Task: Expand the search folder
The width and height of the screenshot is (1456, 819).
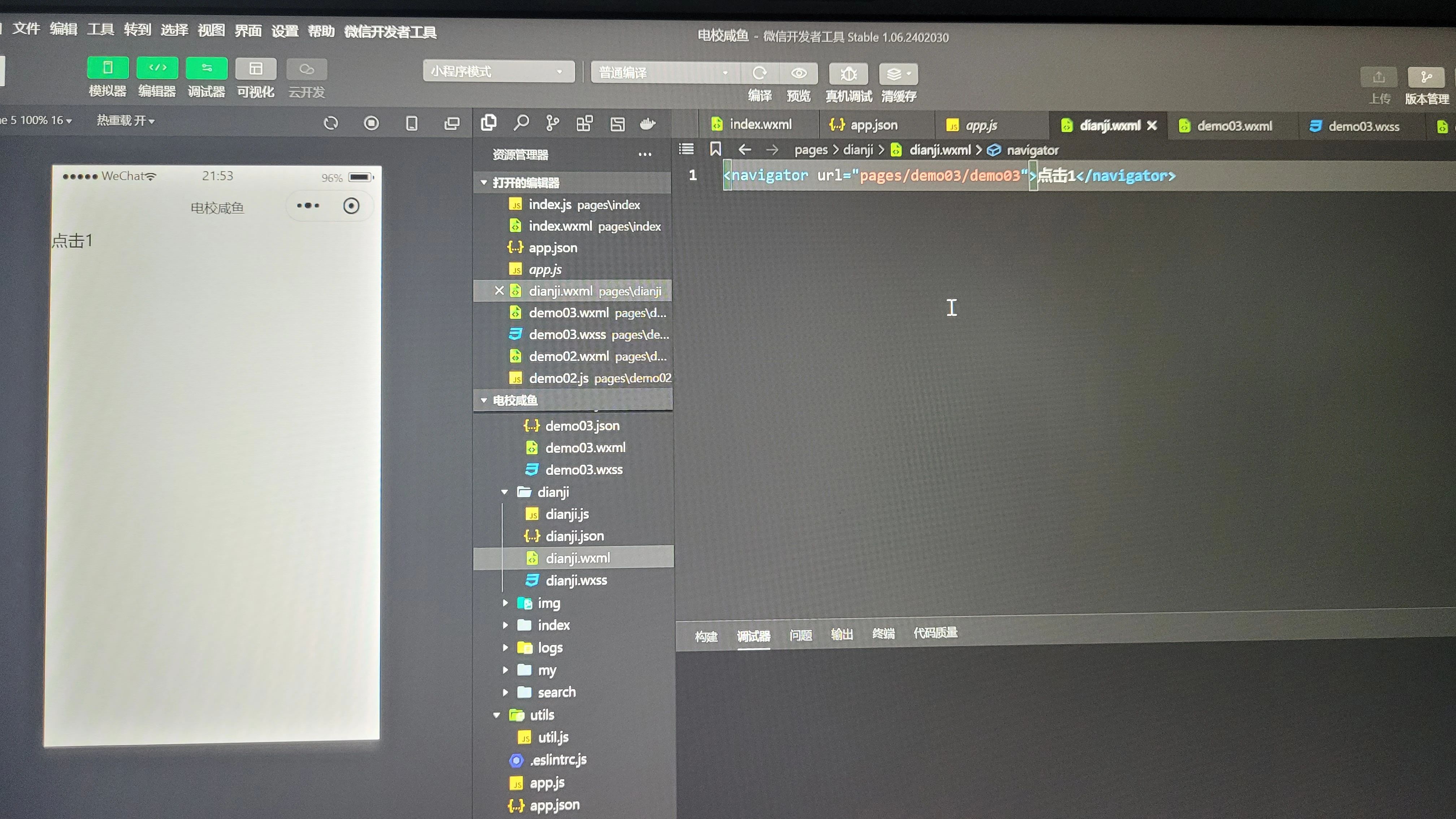Action: click(x=505, y=692)
